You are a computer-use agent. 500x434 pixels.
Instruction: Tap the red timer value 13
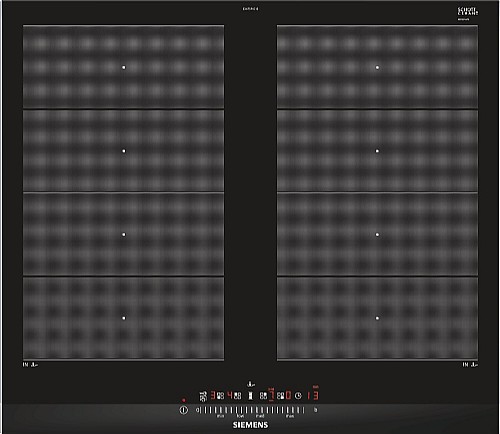click(x=313, y=396)
